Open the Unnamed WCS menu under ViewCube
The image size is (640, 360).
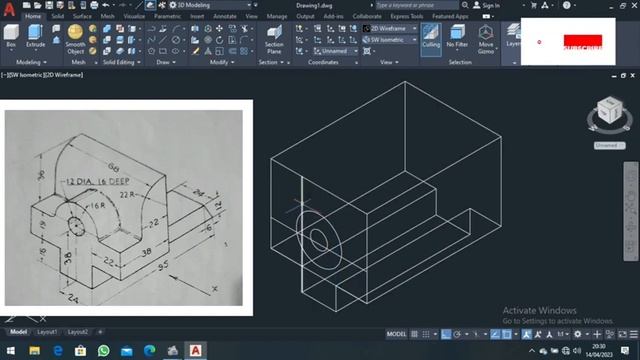click(x=609, y=145)
